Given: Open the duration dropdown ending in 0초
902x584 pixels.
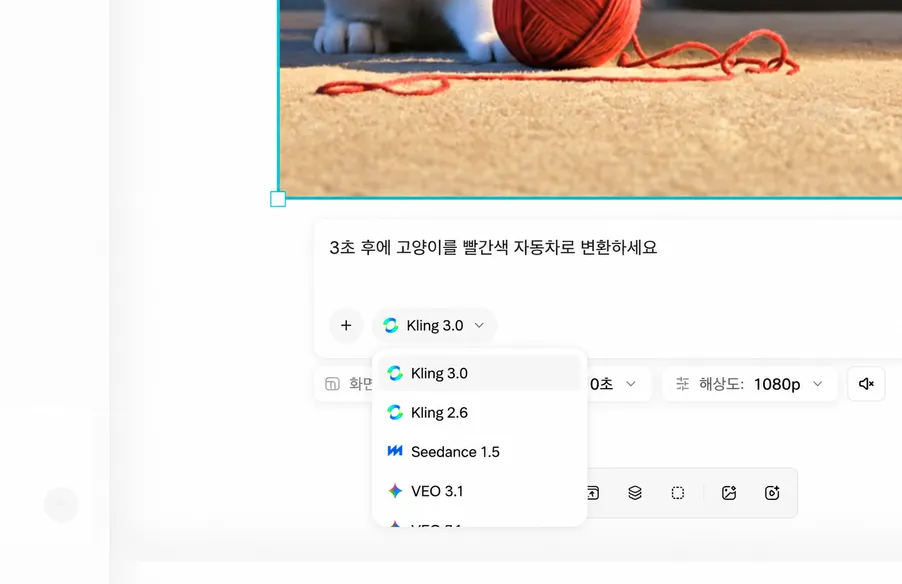Looking at the screenshot, I should 618,384.
